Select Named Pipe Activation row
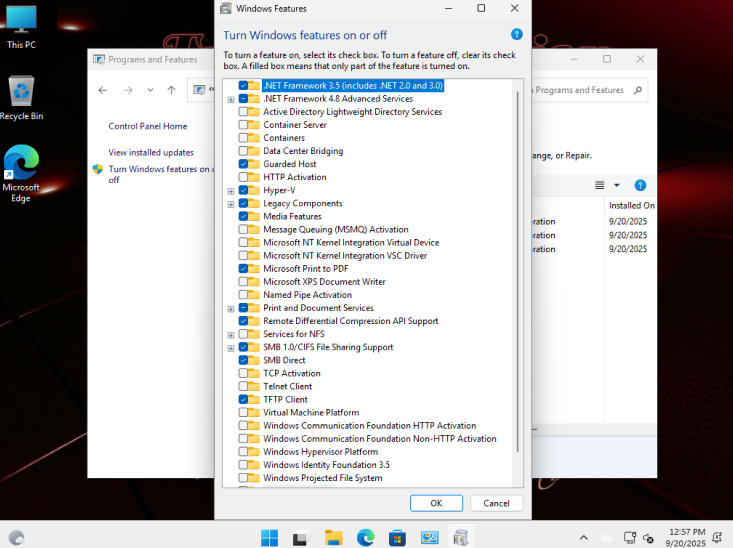The image size is (733, 548). tap(307, 295)
